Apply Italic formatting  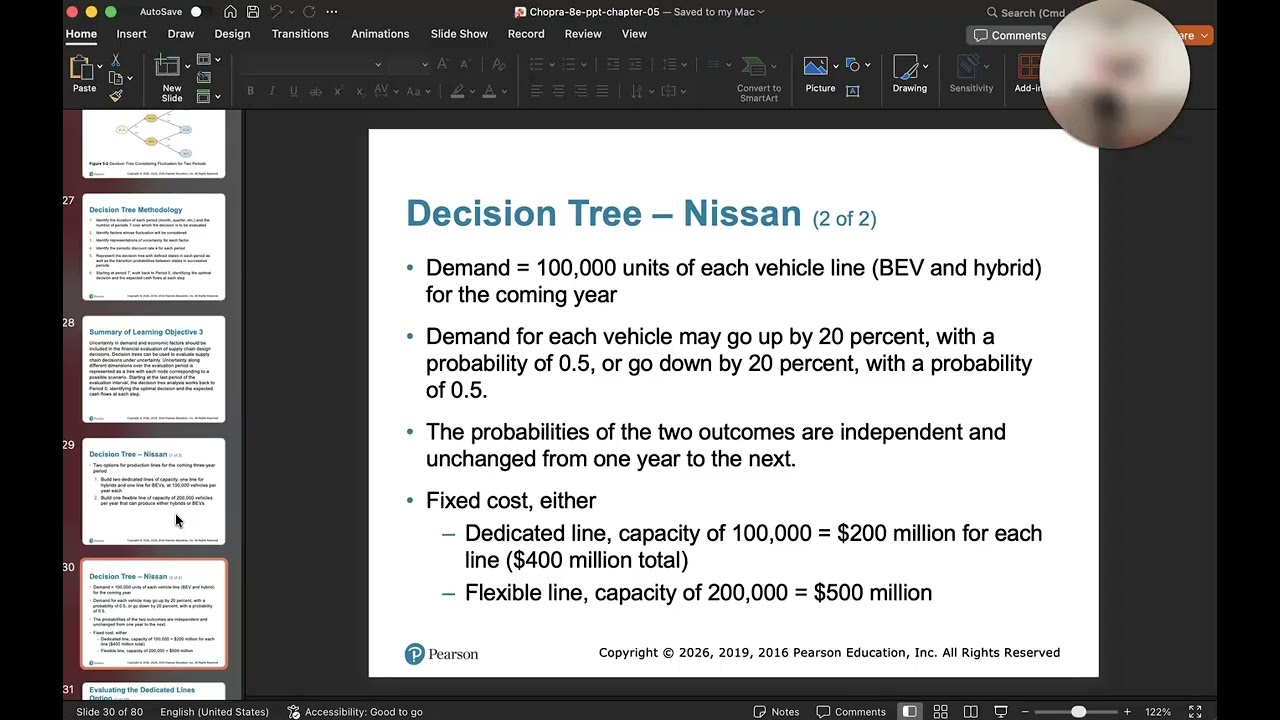pos(272,91)
